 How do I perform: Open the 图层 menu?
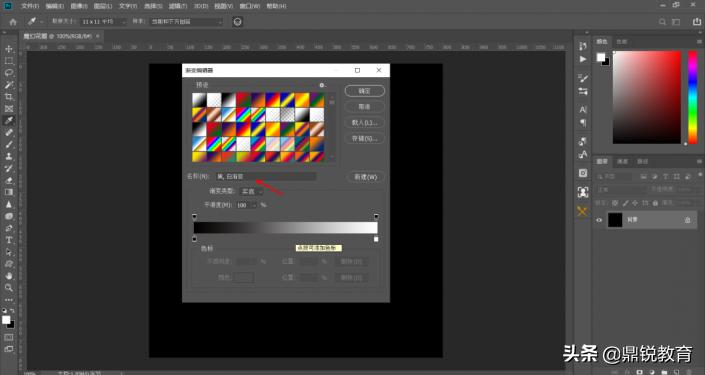coord(103,6)
